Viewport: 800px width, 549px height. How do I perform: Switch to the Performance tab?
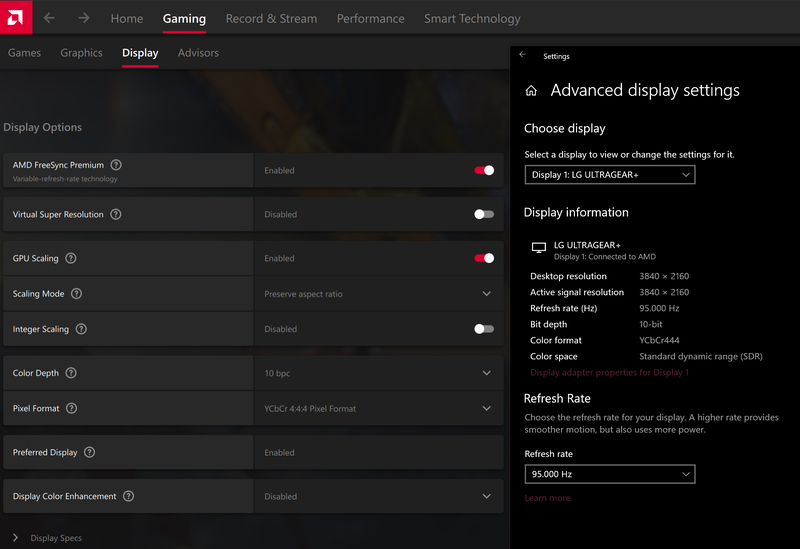point(370,19)
